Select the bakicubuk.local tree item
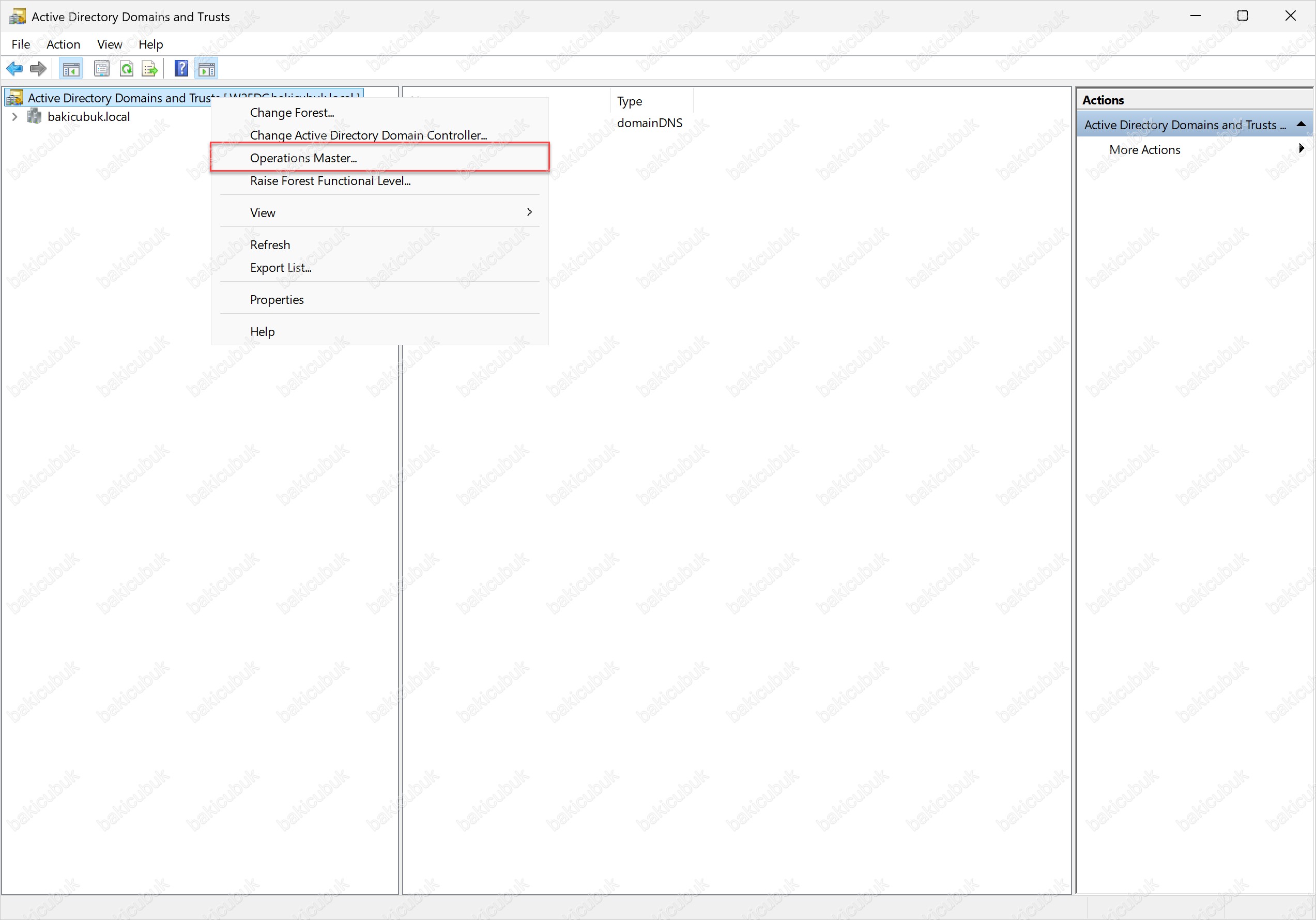The height and width of the screenshot is (920, 1316). 88,116
